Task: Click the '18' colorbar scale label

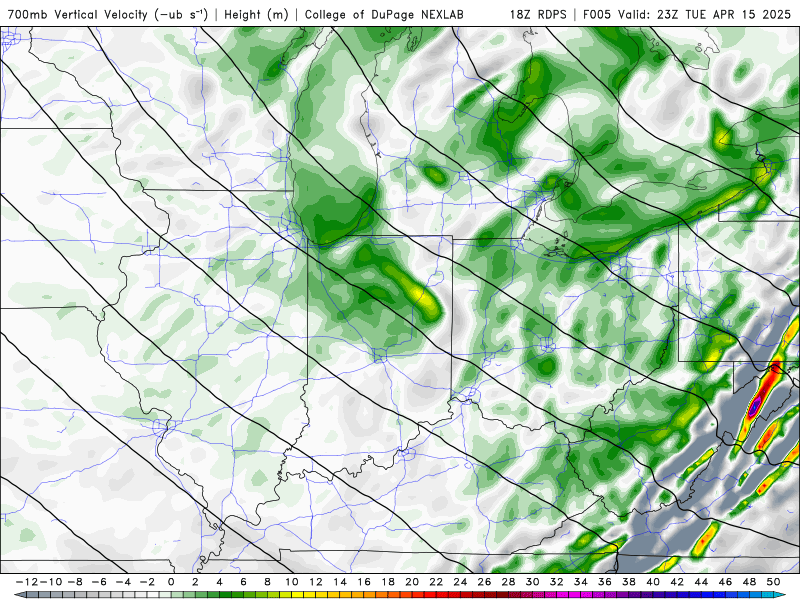Action: pos(388,582)
